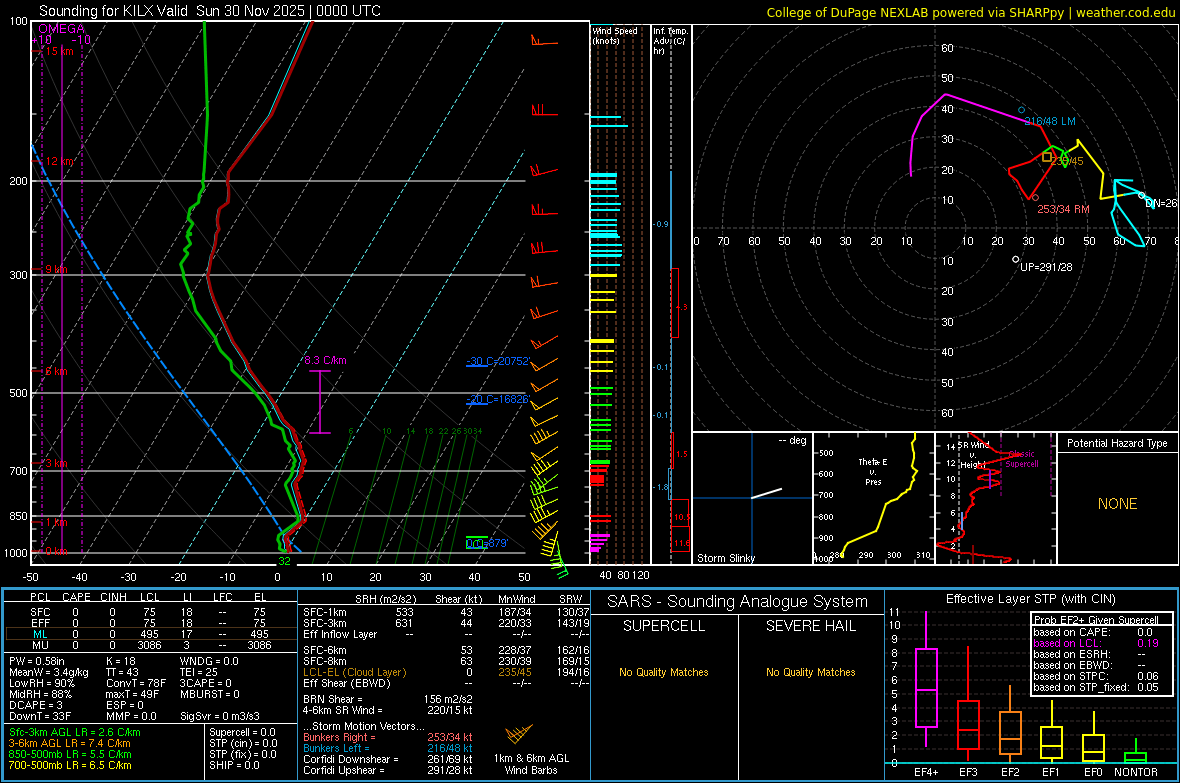Click the 216/48 LM marker on hodograph
Viewport: 1180px width, 783px height.
click(1021, 110)
